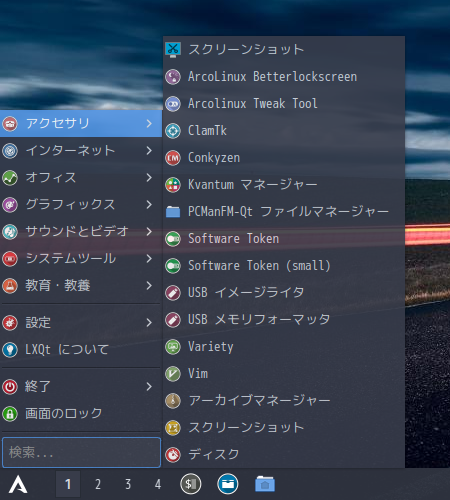Click the Conkyzen icon
Image resolution: width=450 pixels, height=500 pixels.
point(173,158)
